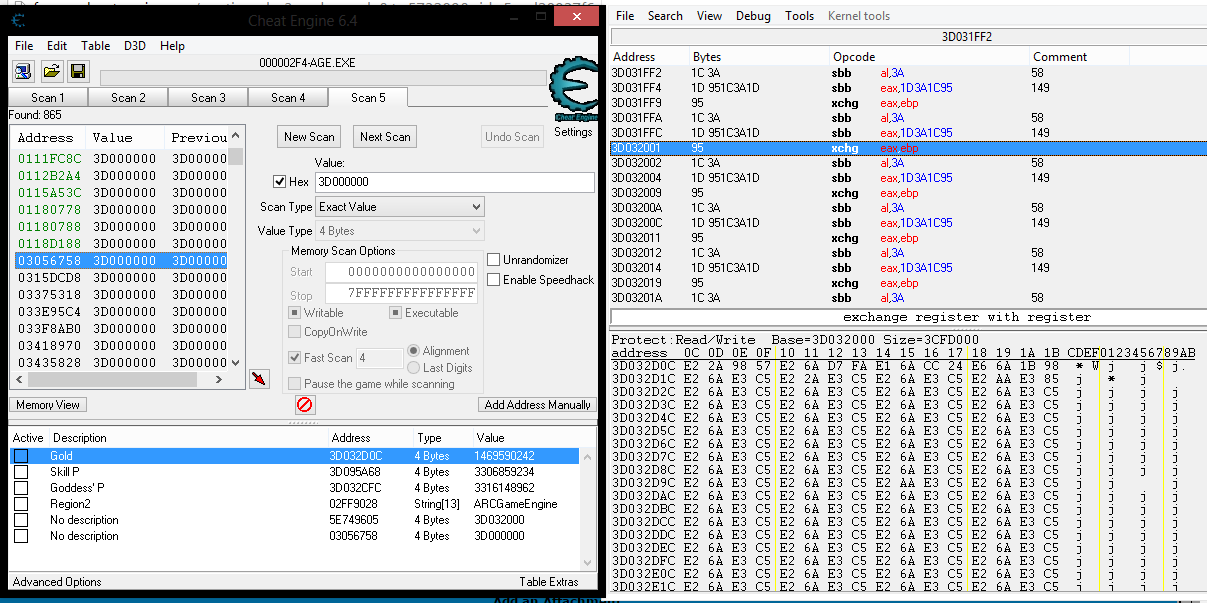Image resolution: width=1207 pixels, height=603 pixels.
Task: Click the Next Scan button
Action: pyautogui.click(x=386, y=137)
